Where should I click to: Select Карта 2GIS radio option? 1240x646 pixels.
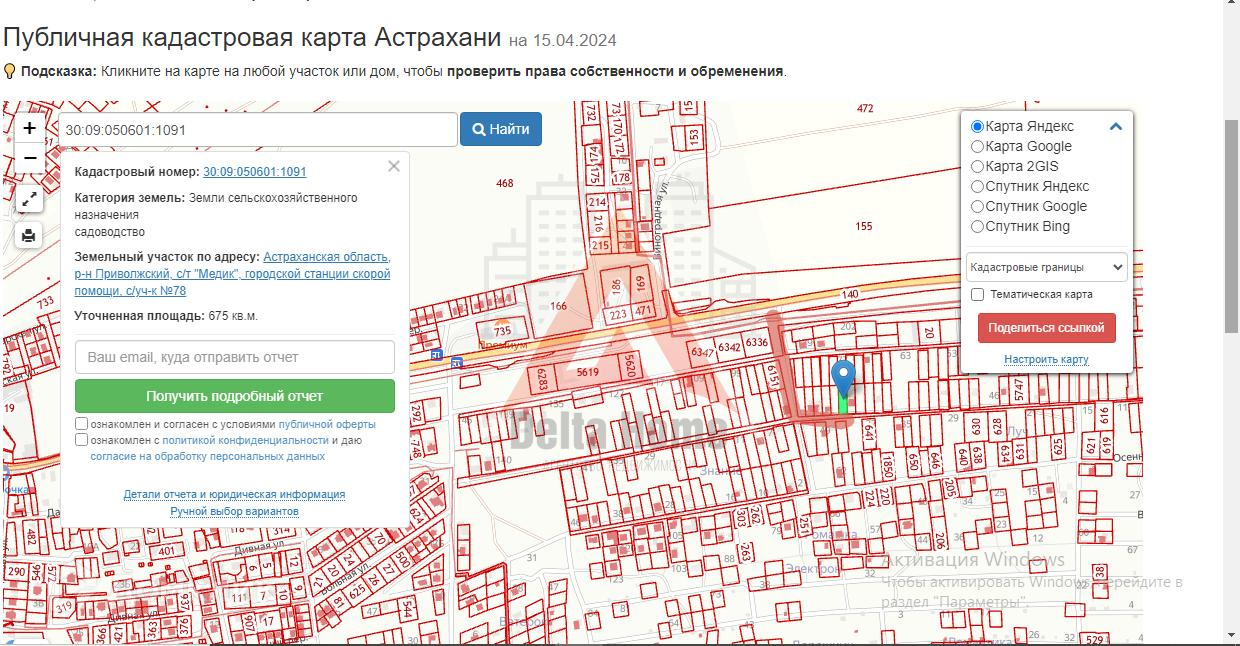tap(978, 167)
